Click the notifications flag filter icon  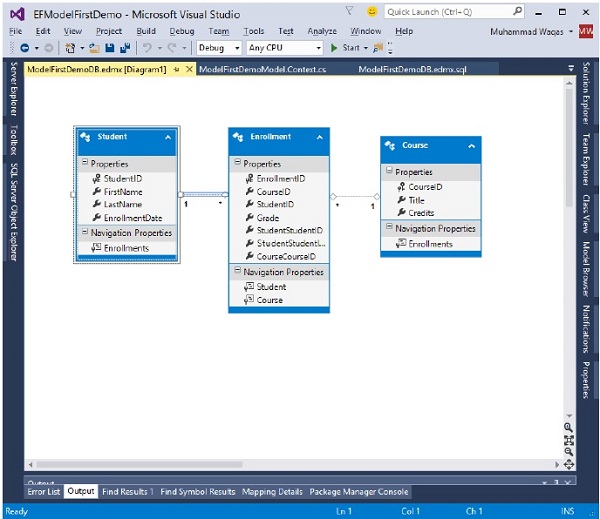click(x=349, y=11)
